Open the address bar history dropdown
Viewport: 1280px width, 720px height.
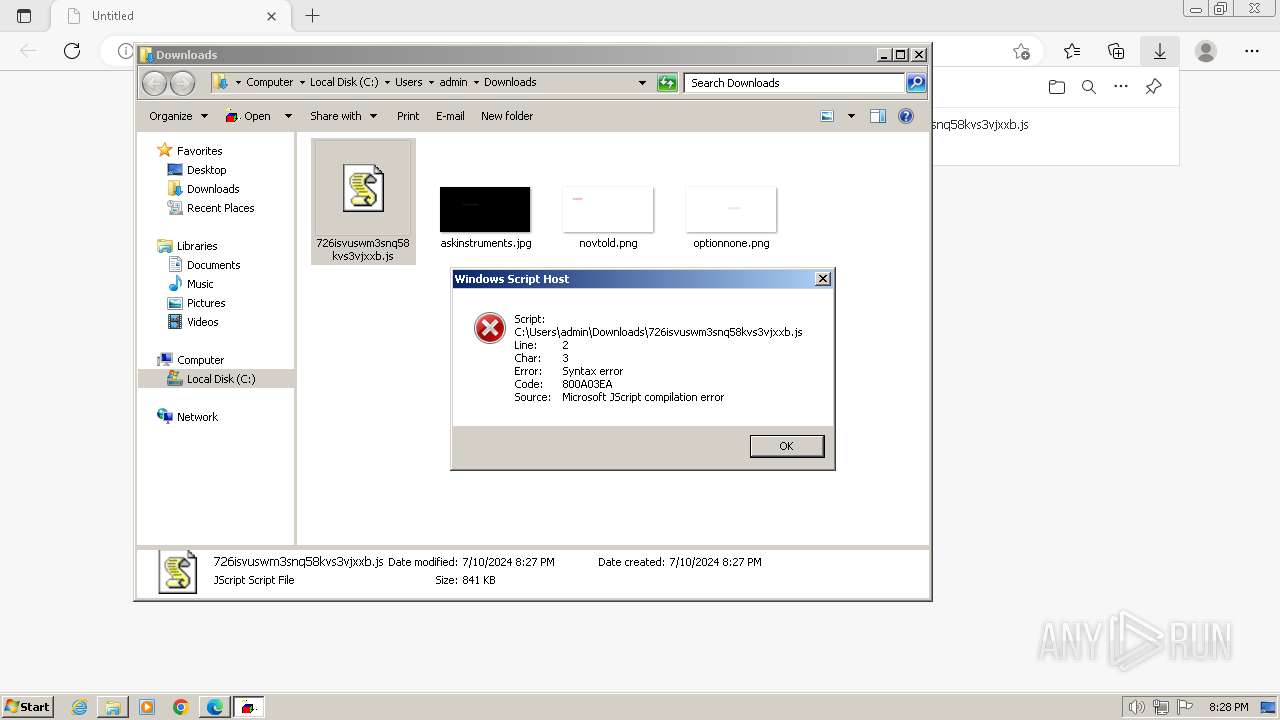642,83
